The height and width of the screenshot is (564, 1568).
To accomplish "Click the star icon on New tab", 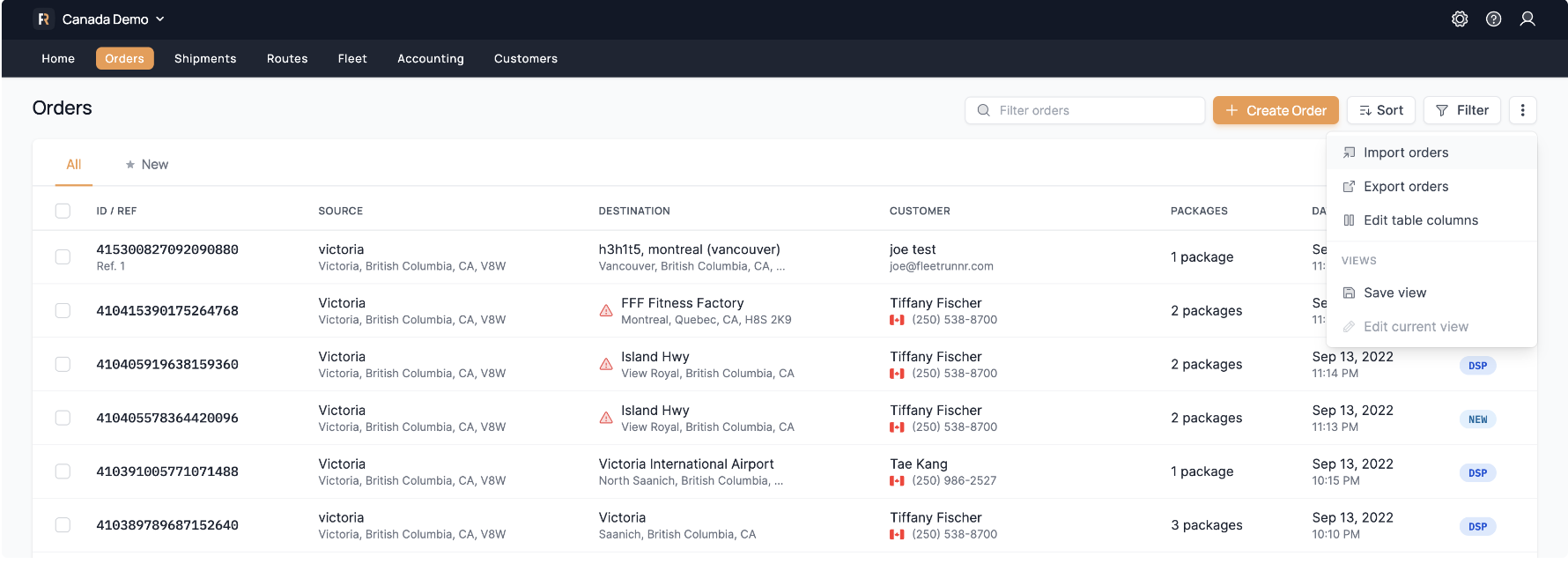I will pyautogui.click(x=130, y=165).
